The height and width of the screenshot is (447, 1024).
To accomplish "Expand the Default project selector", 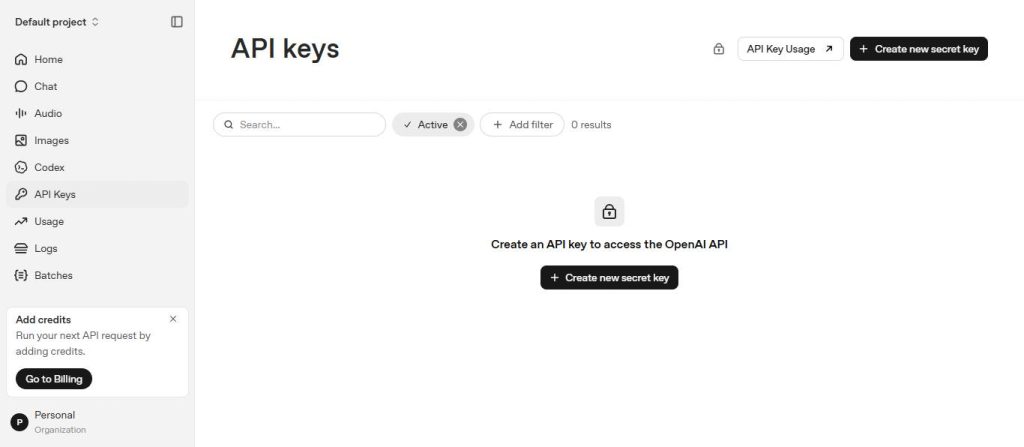I will [x=57, y=22].
